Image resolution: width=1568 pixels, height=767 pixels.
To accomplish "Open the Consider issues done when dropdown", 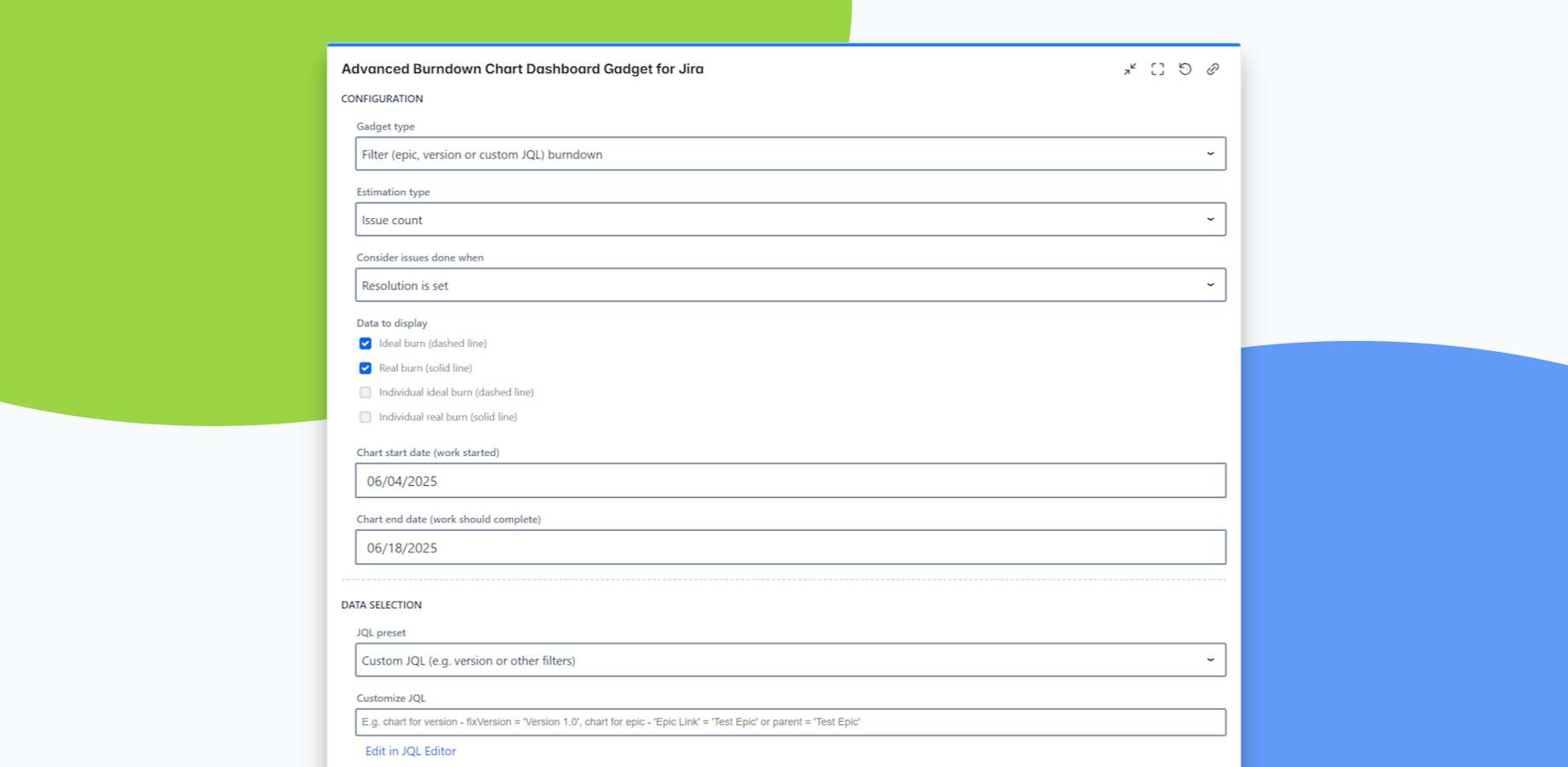I will coord(791,285).
